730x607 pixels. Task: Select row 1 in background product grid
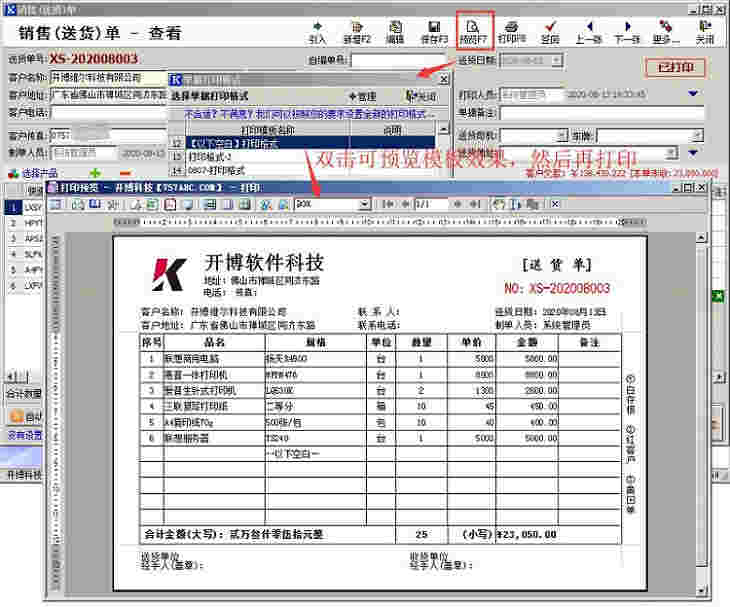coord(23,207)
